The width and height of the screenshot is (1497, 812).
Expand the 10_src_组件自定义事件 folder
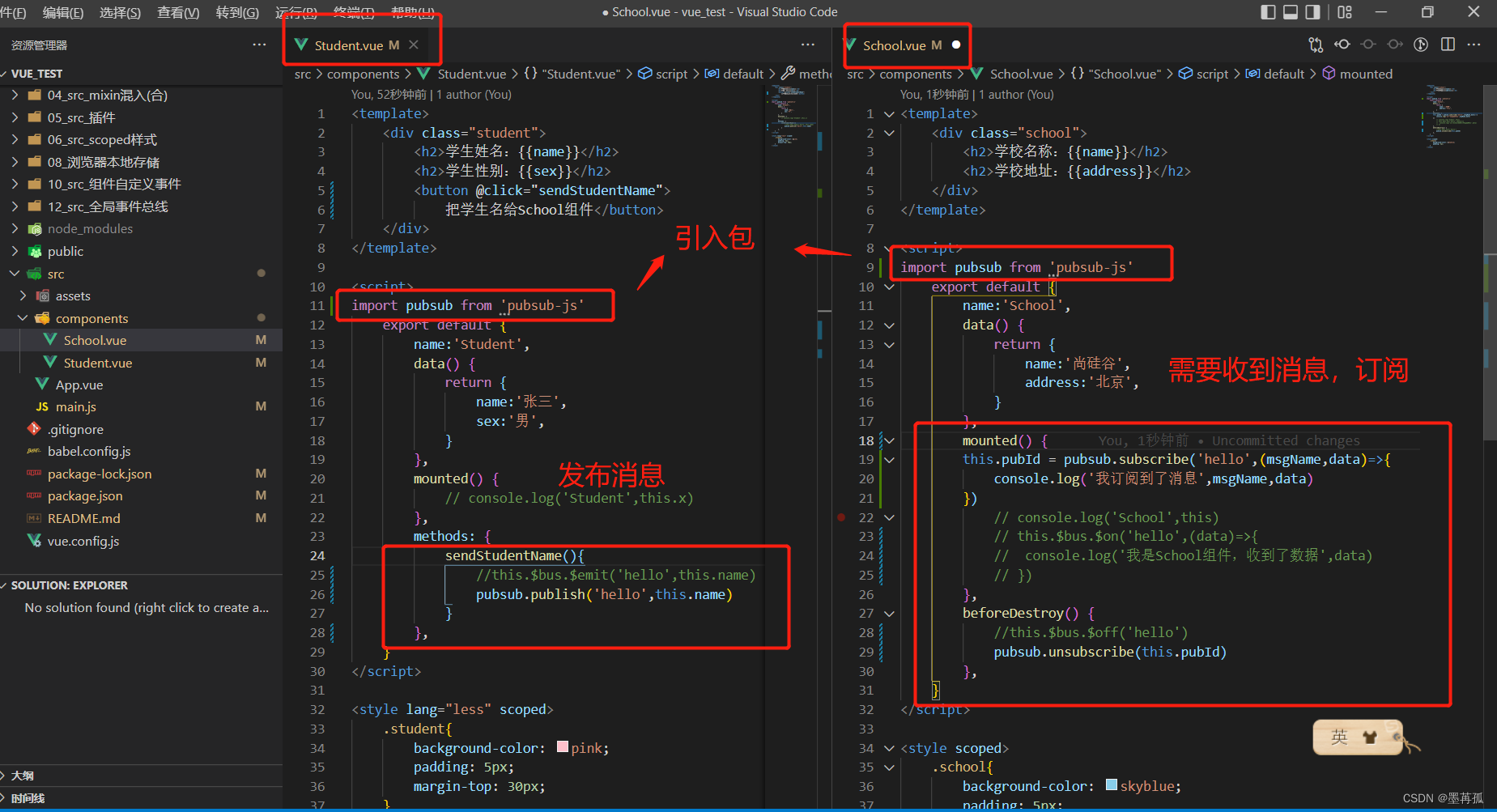pos(15,184)
